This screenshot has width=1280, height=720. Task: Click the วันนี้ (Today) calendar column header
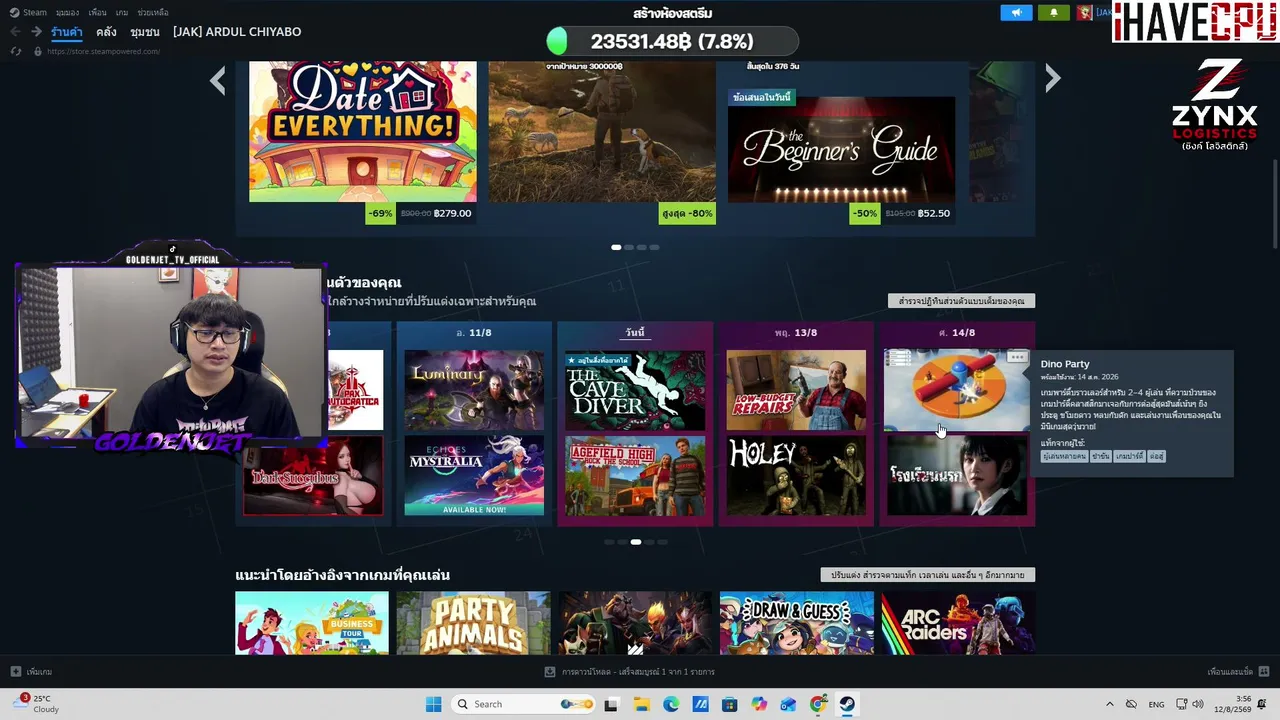coord(635,332)
